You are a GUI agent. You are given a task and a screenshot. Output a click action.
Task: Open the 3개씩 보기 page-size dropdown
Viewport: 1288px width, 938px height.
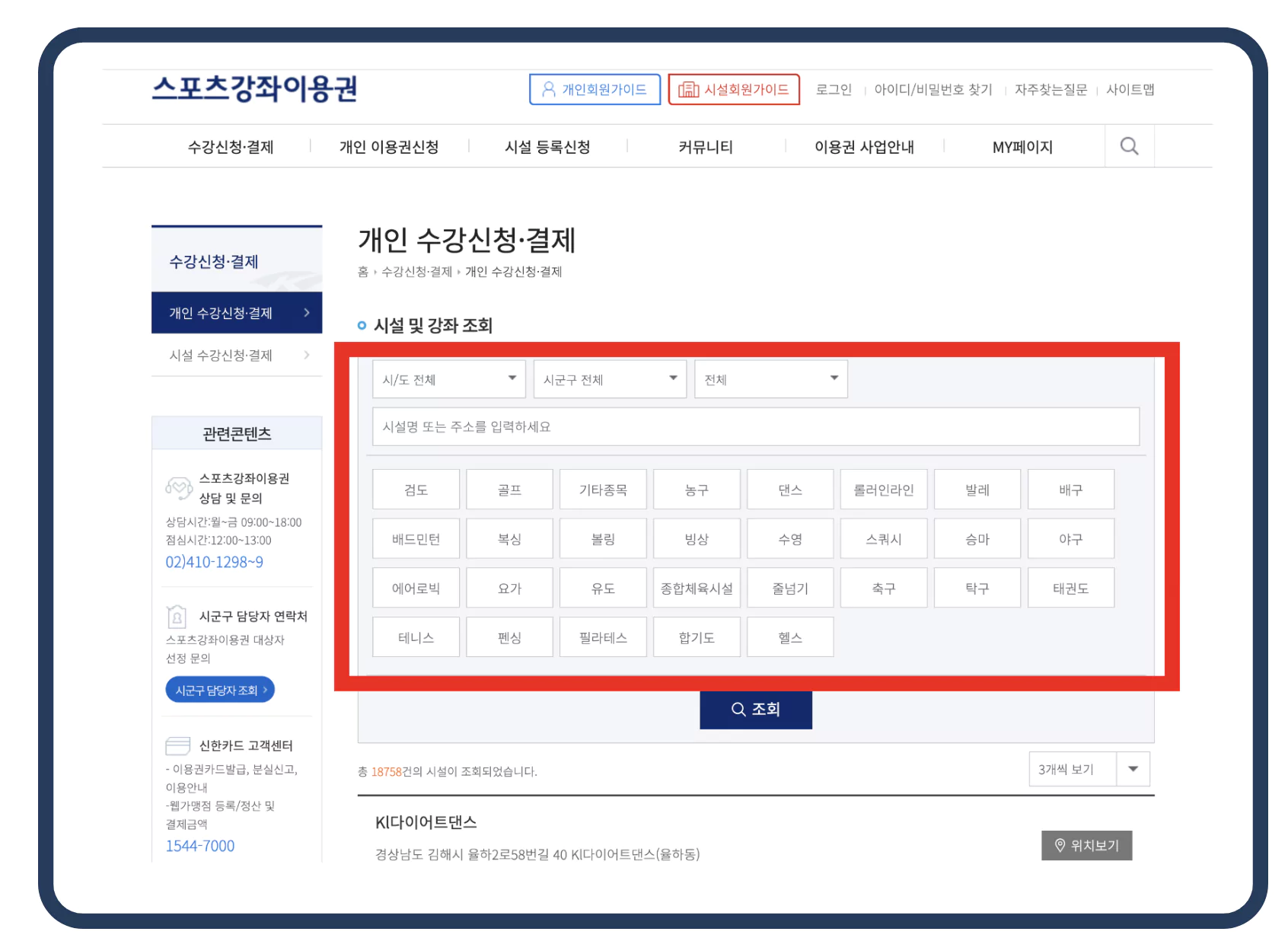coord(1089,769)
